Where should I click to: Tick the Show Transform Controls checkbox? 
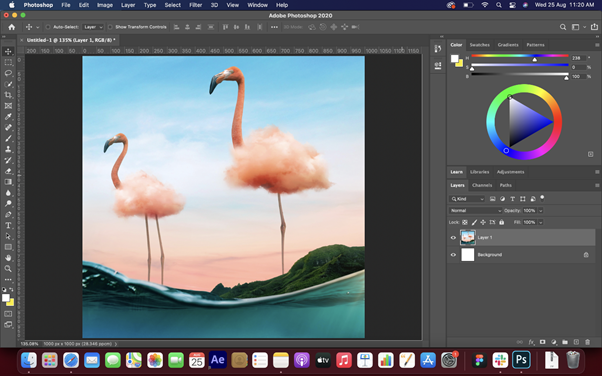(x=110, y=27)
